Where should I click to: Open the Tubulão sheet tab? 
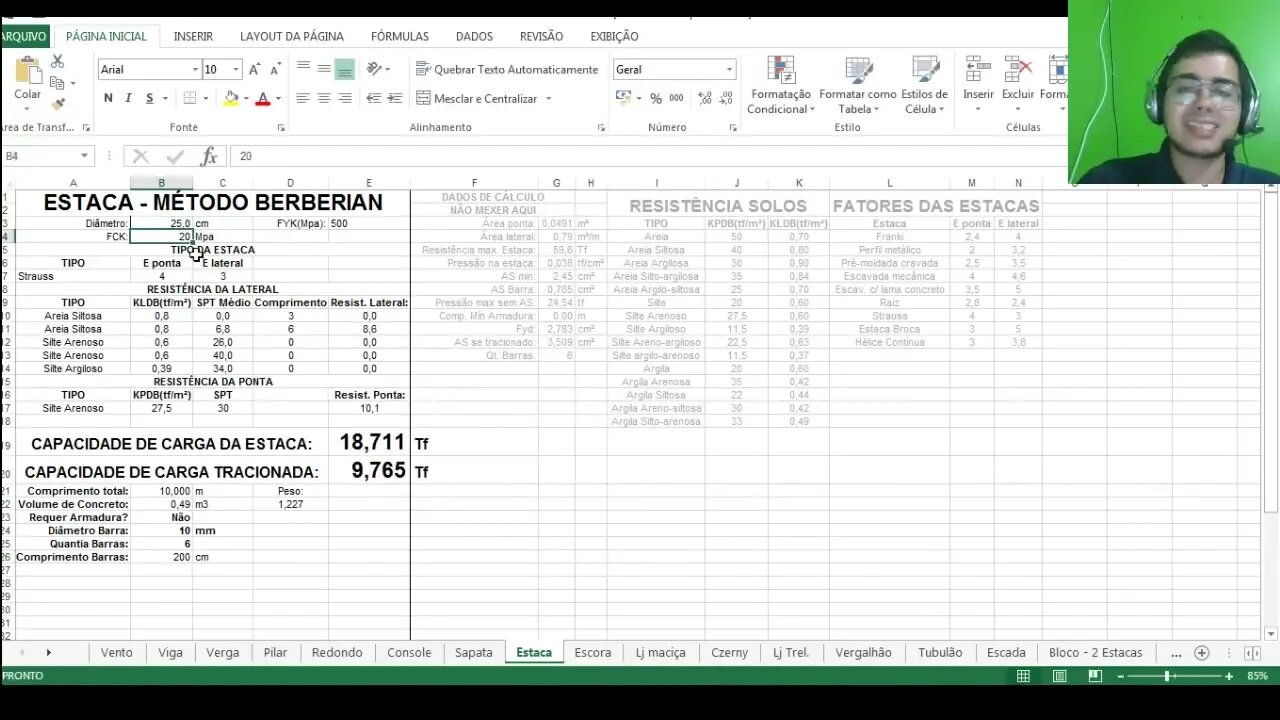940,652
